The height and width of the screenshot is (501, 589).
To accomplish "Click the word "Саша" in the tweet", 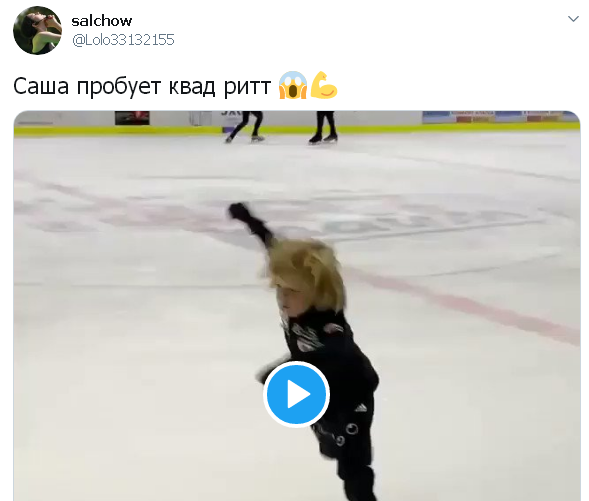I will [x=41, y=86].
